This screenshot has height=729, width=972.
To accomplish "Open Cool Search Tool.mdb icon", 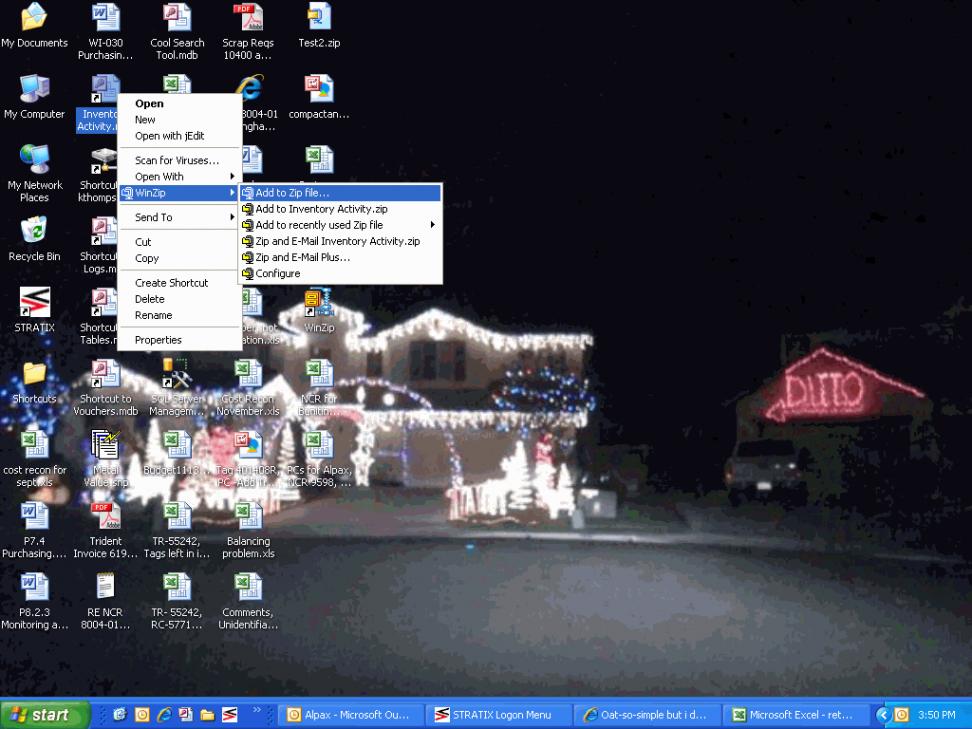I will point(177,20).
